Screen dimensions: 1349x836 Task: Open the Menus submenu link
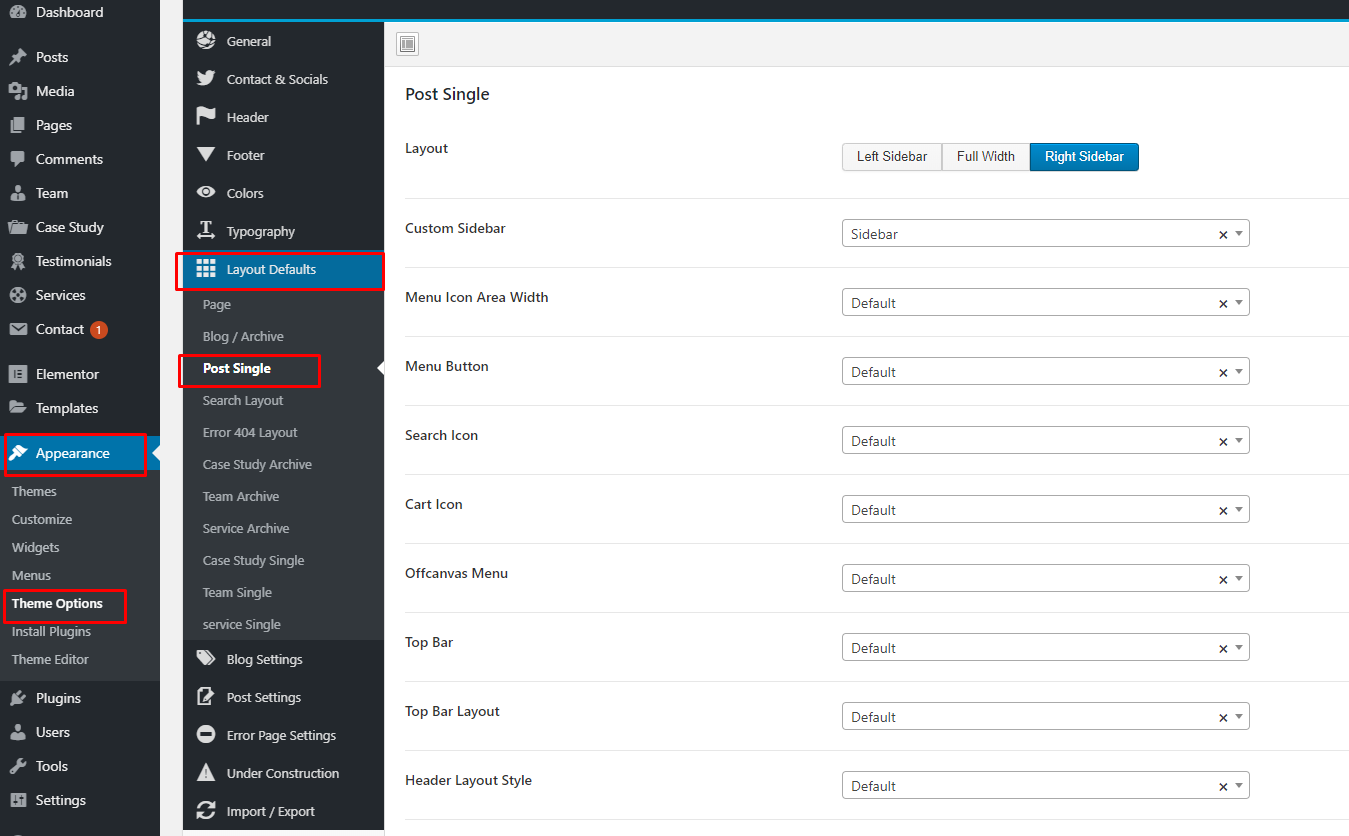point(31,575)
